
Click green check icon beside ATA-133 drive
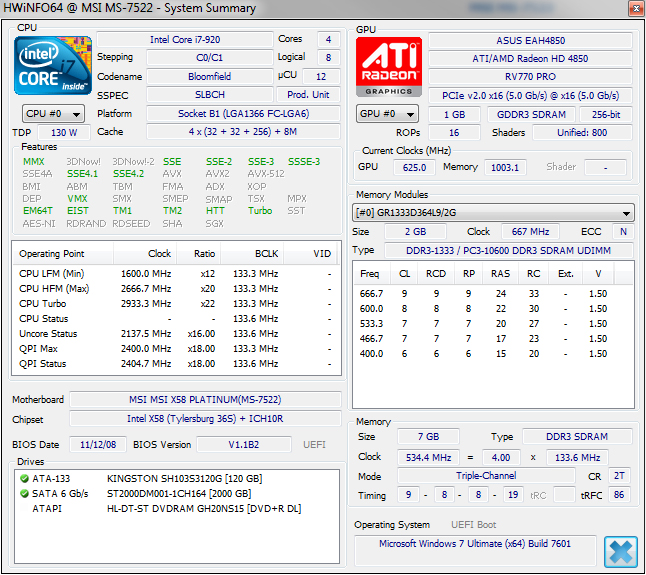point(24,478)
